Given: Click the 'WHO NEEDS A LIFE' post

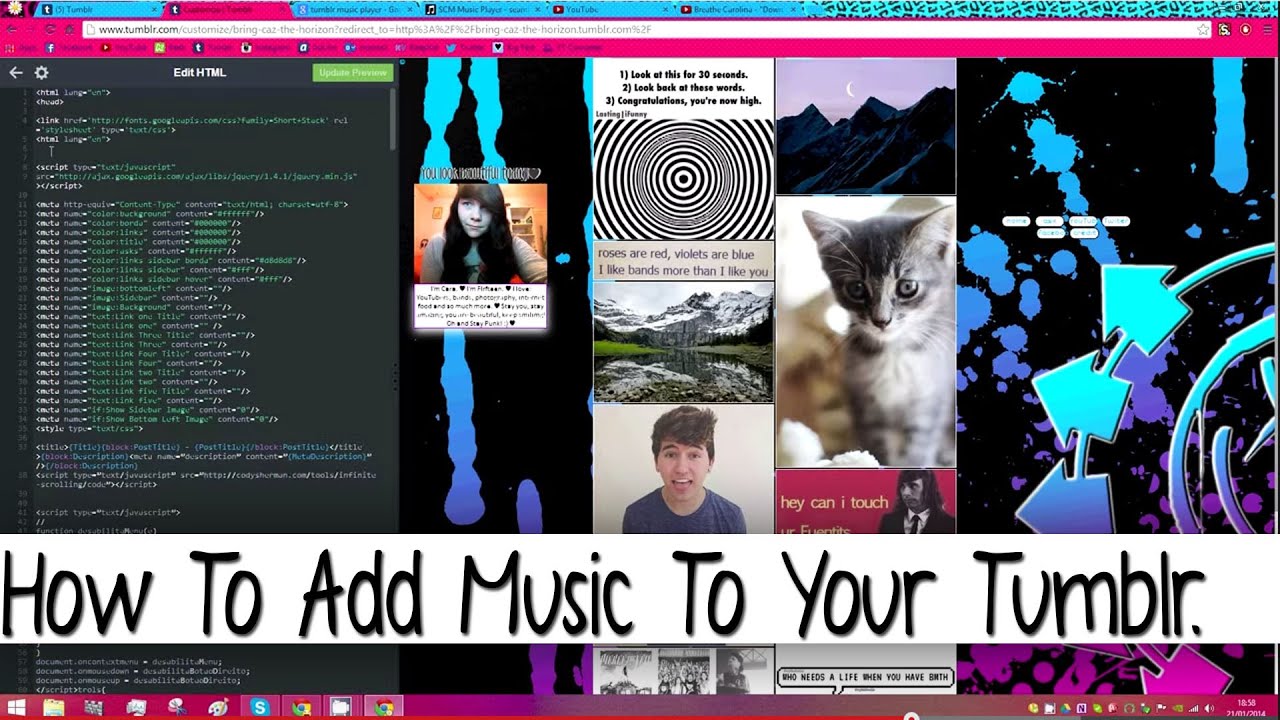Looking at the screenshot, I should tap(865, 677).
